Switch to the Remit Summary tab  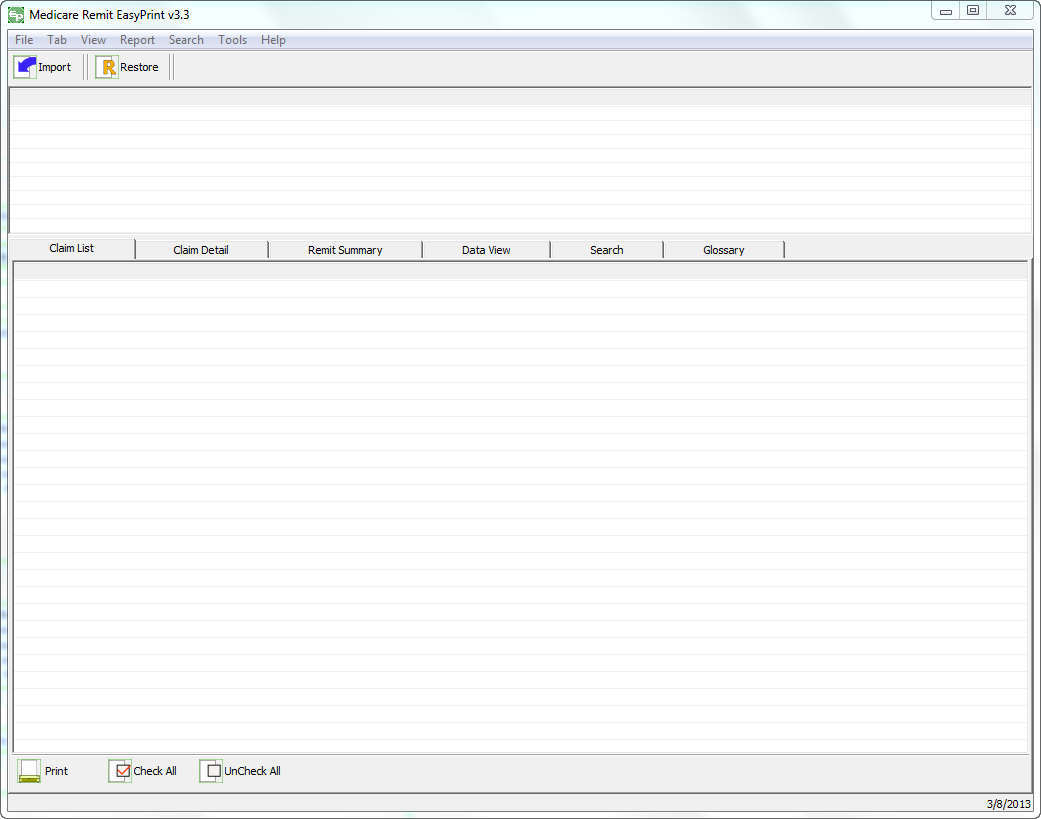click(344, 249)
